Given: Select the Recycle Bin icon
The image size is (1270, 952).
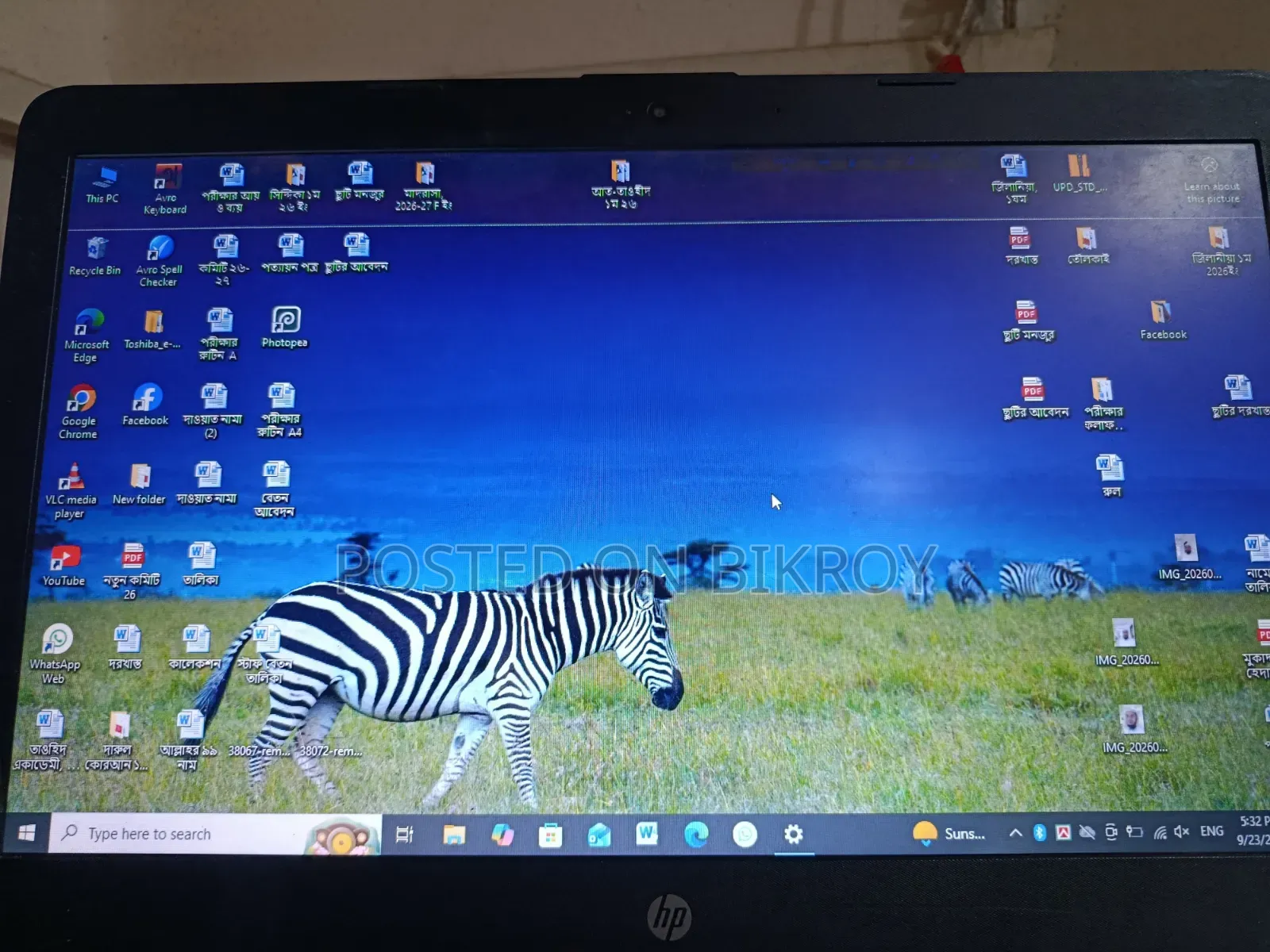Looking at the screenshot, I should pyautogui.click(x=95, y=256).
